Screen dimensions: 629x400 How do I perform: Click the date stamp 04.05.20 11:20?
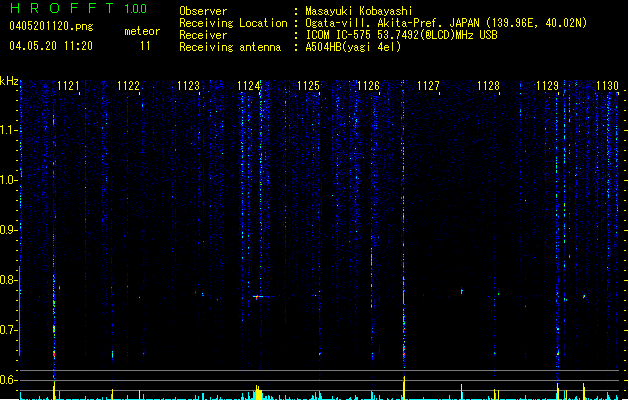click(51, 46)
